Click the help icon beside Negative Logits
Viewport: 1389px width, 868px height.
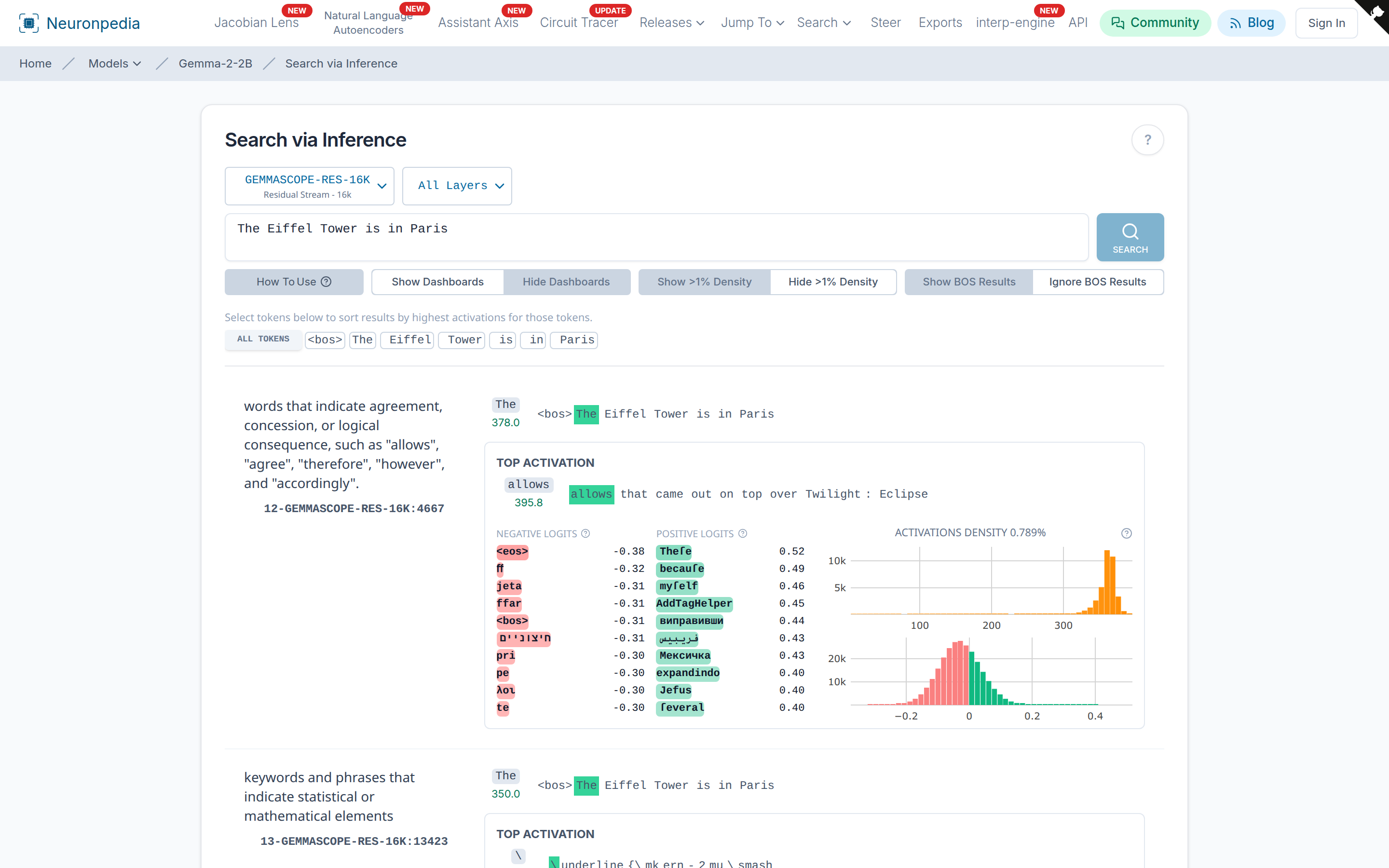pyautogui.click(x=586, y=533)
